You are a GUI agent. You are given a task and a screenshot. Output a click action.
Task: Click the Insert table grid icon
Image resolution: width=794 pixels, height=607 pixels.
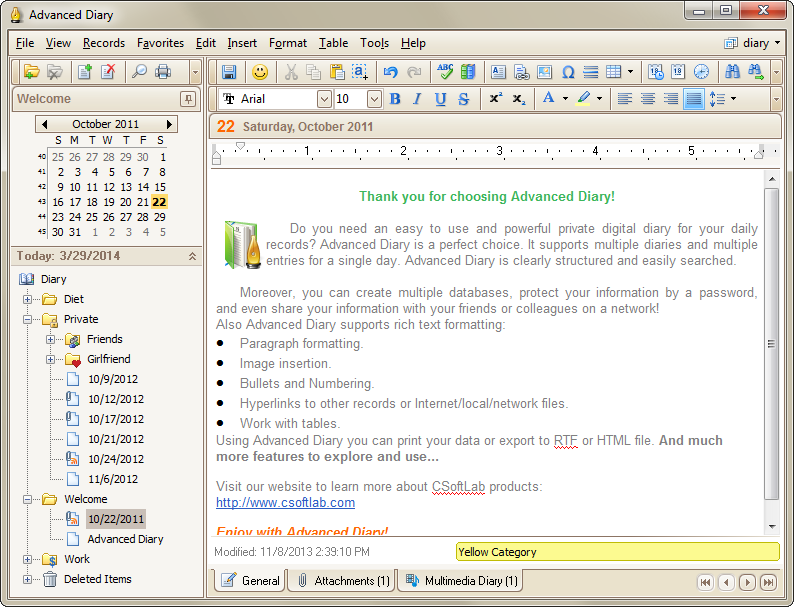coord(614,72)
